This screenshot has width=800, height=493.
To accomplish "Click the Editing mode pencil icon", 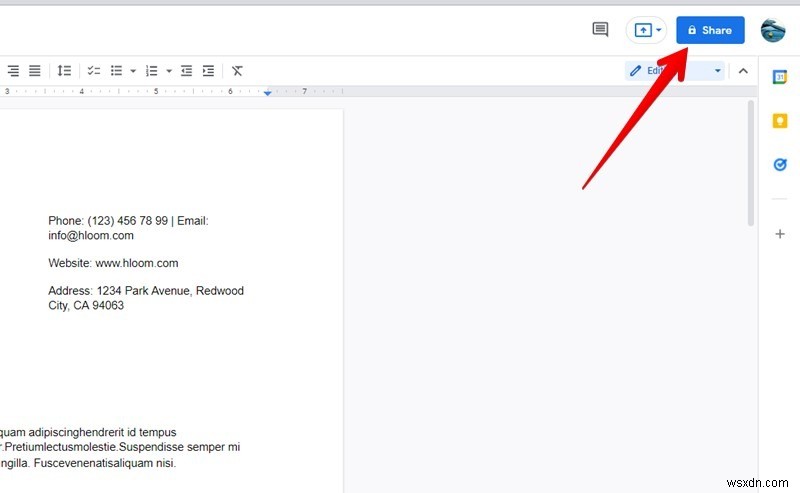I will 635,71.
